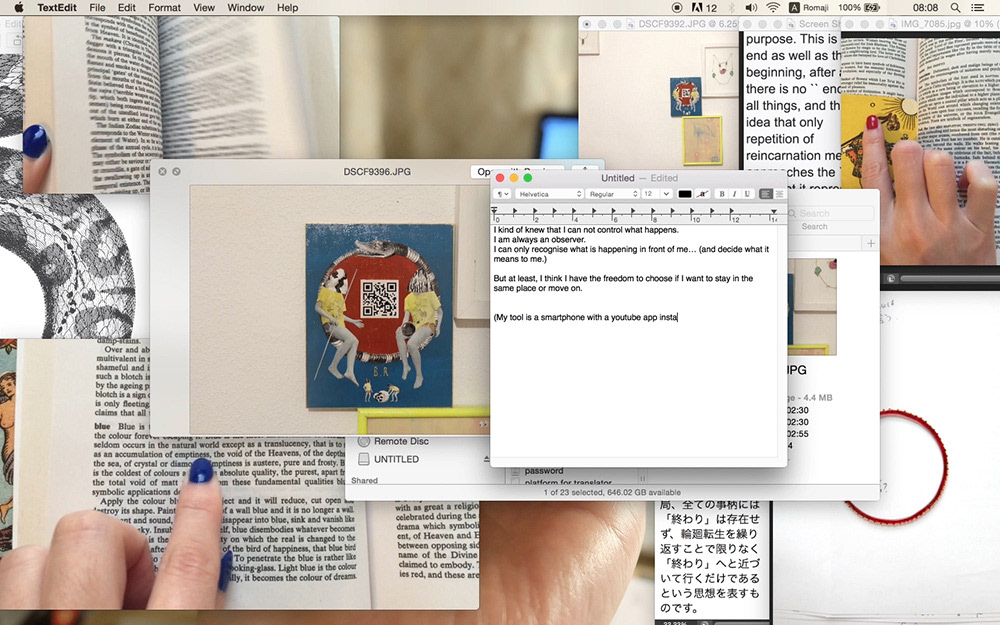Click the Shared sidebar heading

364,481
